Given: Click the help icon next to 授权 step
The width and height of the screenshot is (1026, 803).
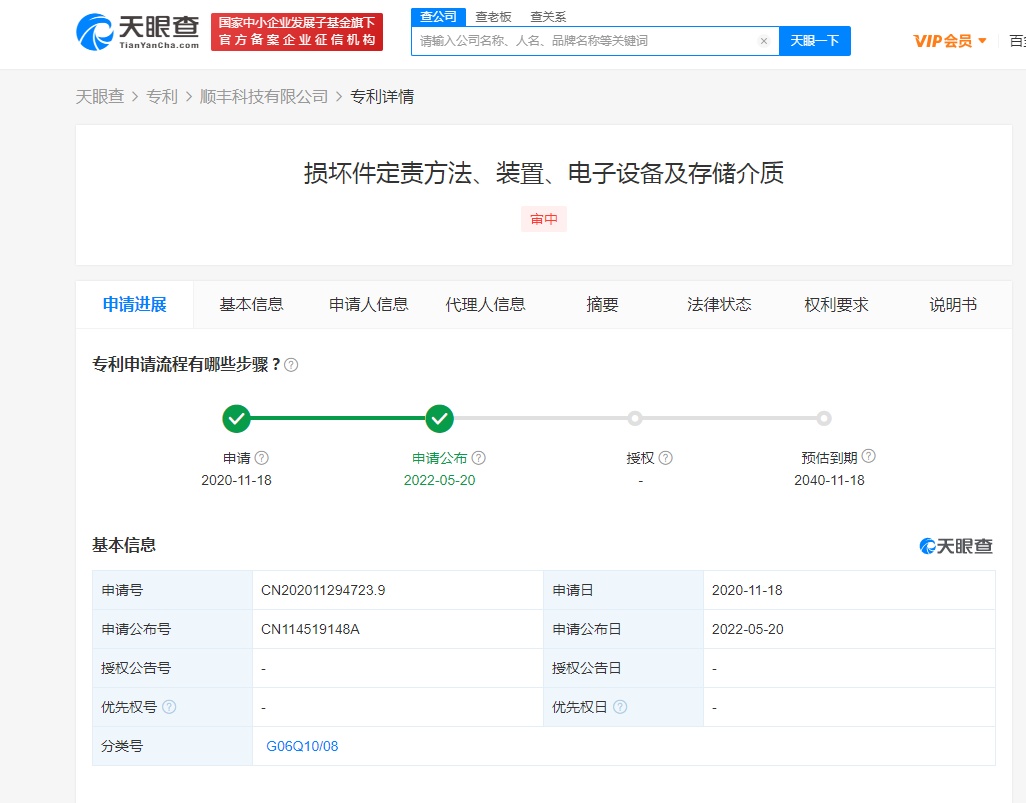Looking at the screenshot, I should [x=665, y=458].
